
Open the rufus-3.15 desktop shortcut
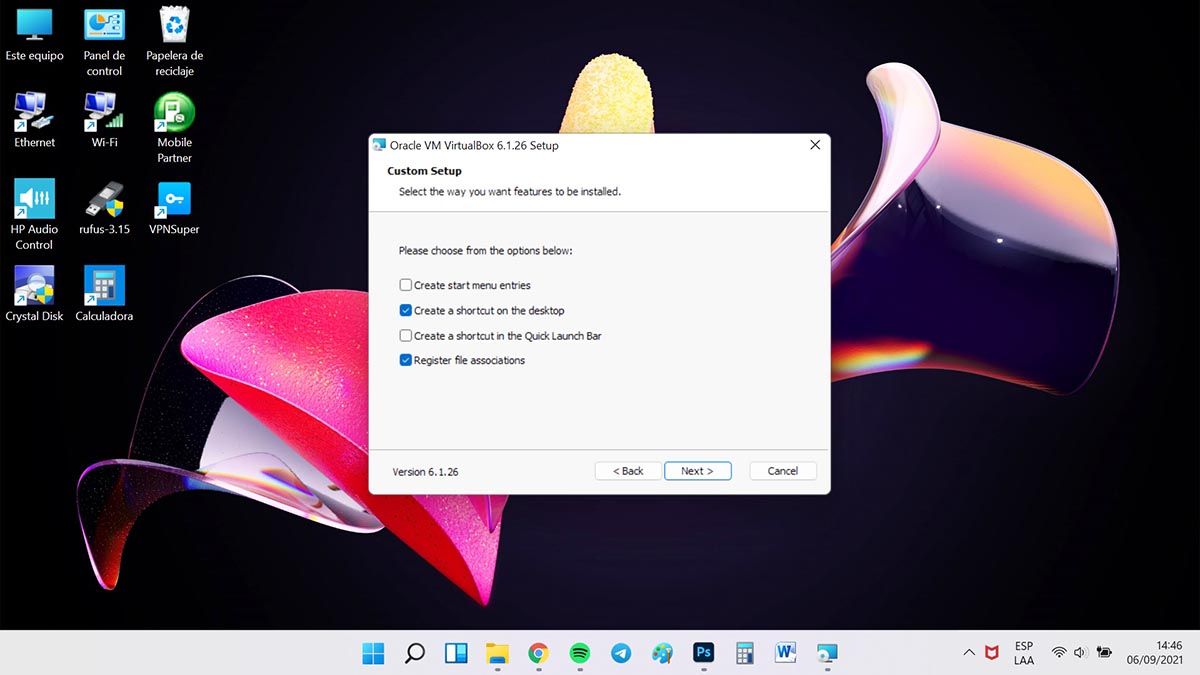pos(104,201)
